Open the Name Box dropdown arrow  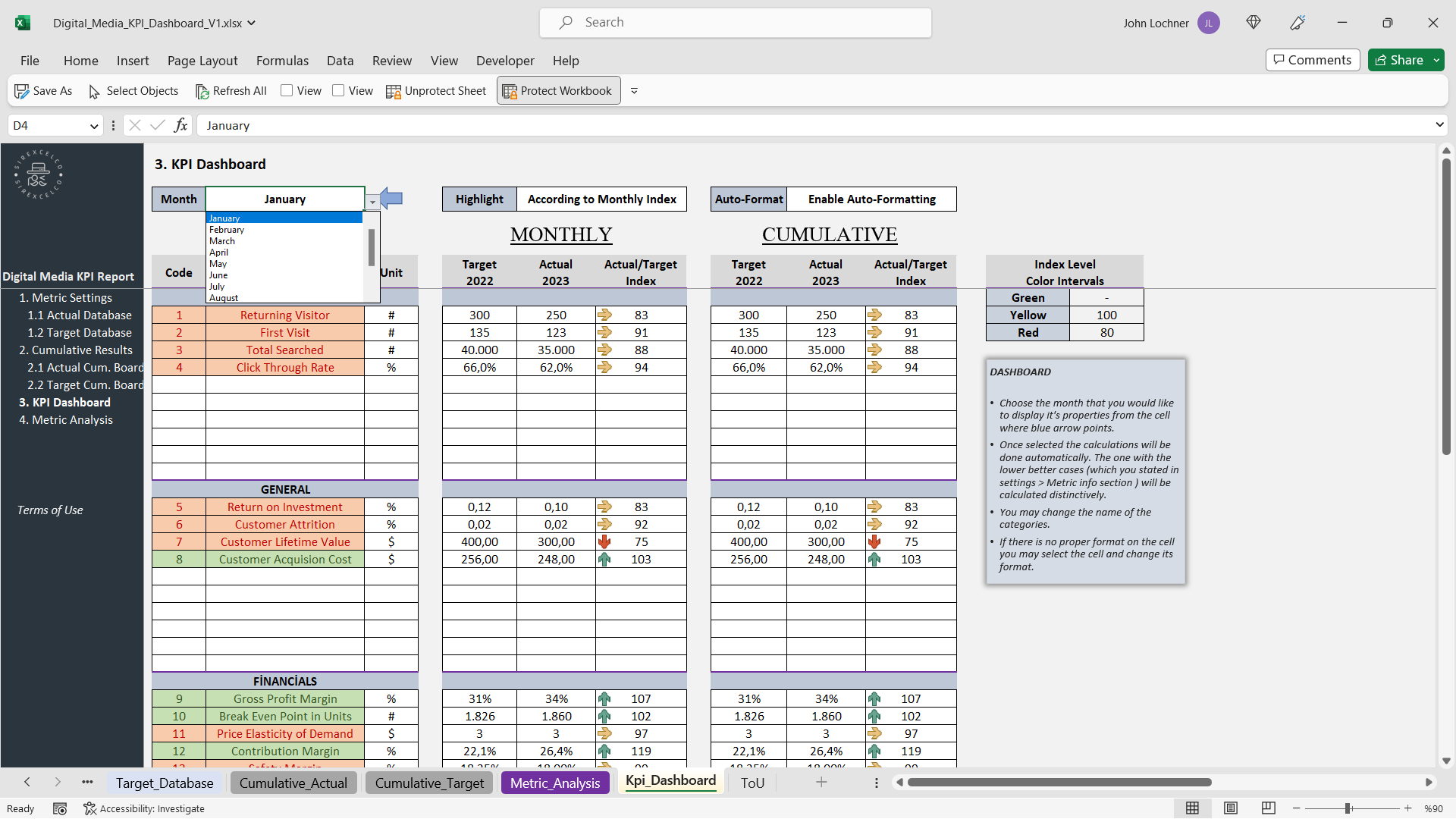tap(94, 126)
